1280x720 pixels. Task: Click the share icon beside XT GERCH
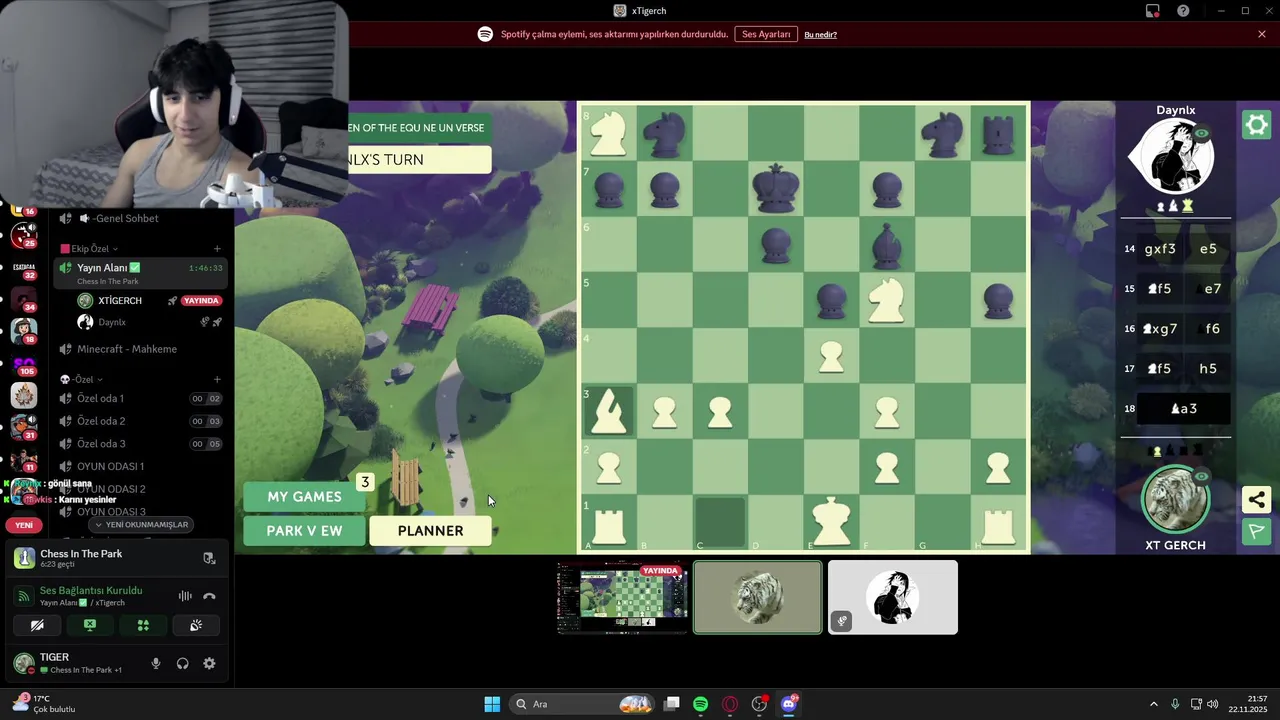click(x=1256, y=500)
